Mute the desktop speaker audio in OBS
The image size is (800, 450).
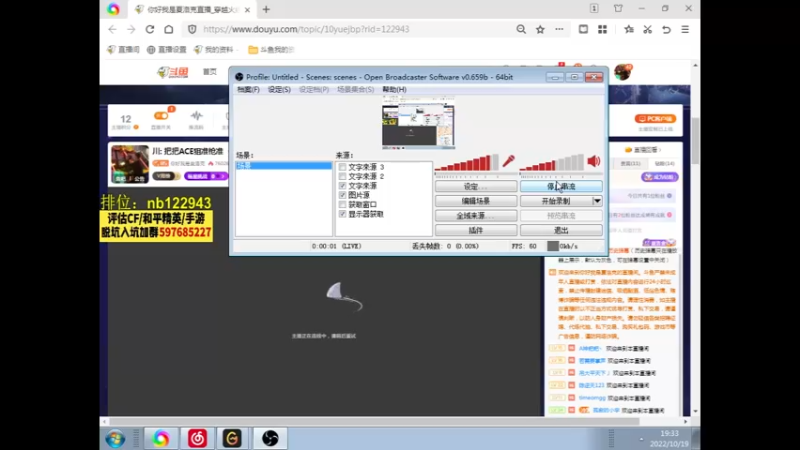tap(593, 161)
